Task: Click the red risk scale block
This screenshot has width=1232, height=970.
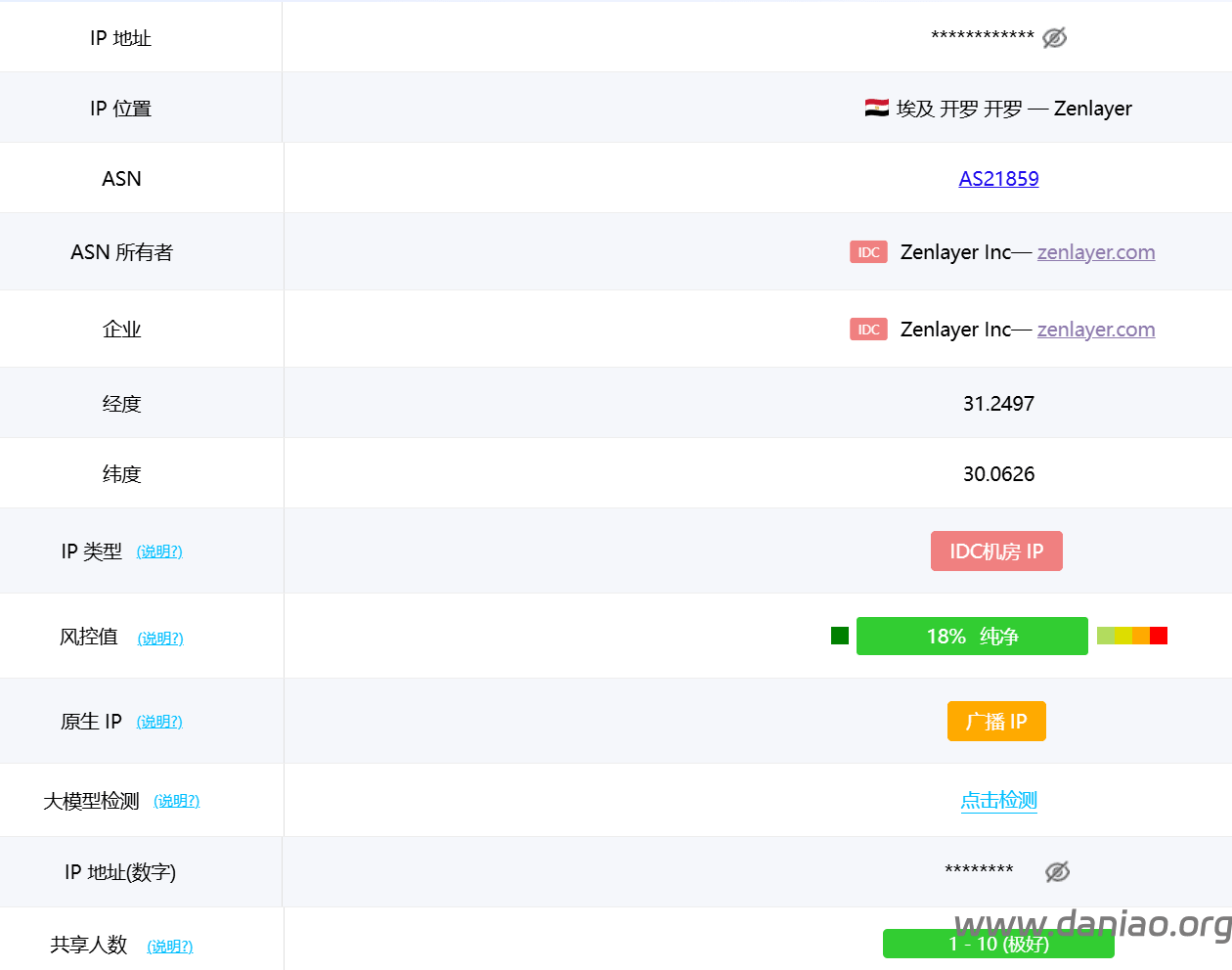Action: pos(1159,636)
